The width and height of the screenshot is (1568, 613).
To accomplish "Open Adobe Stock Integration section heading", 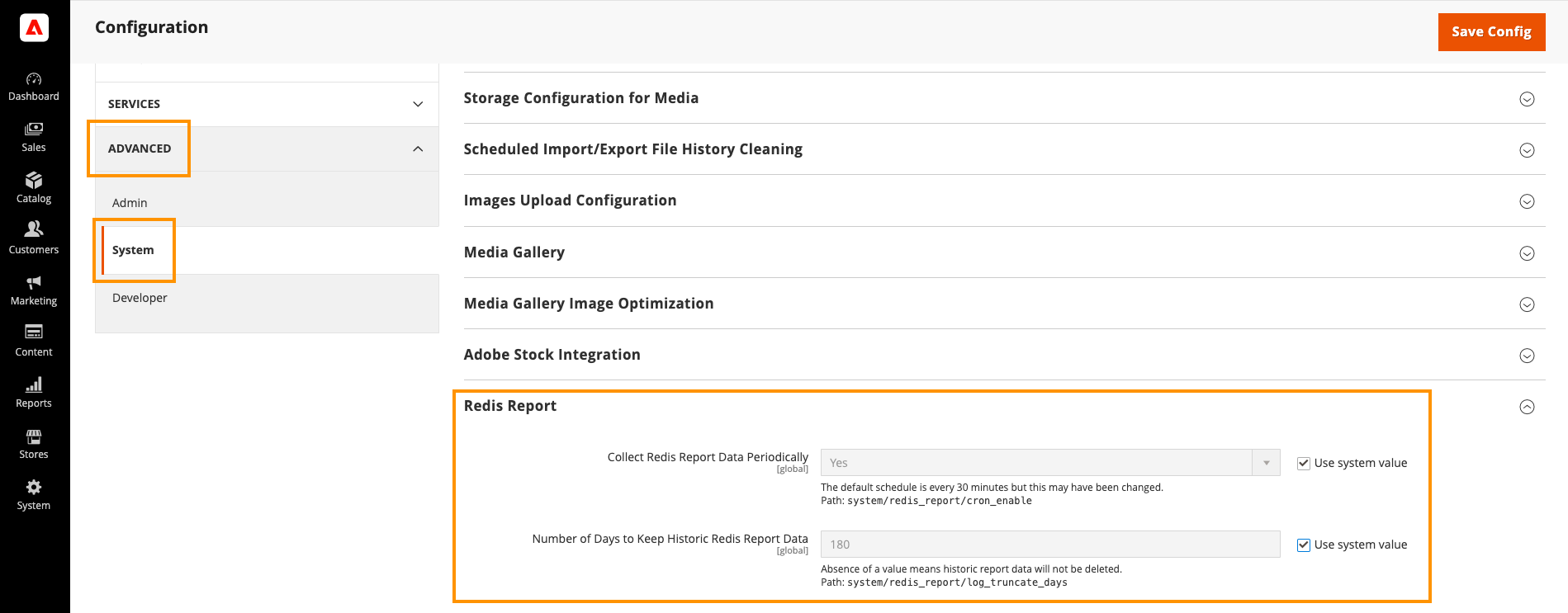I will 552,355.
